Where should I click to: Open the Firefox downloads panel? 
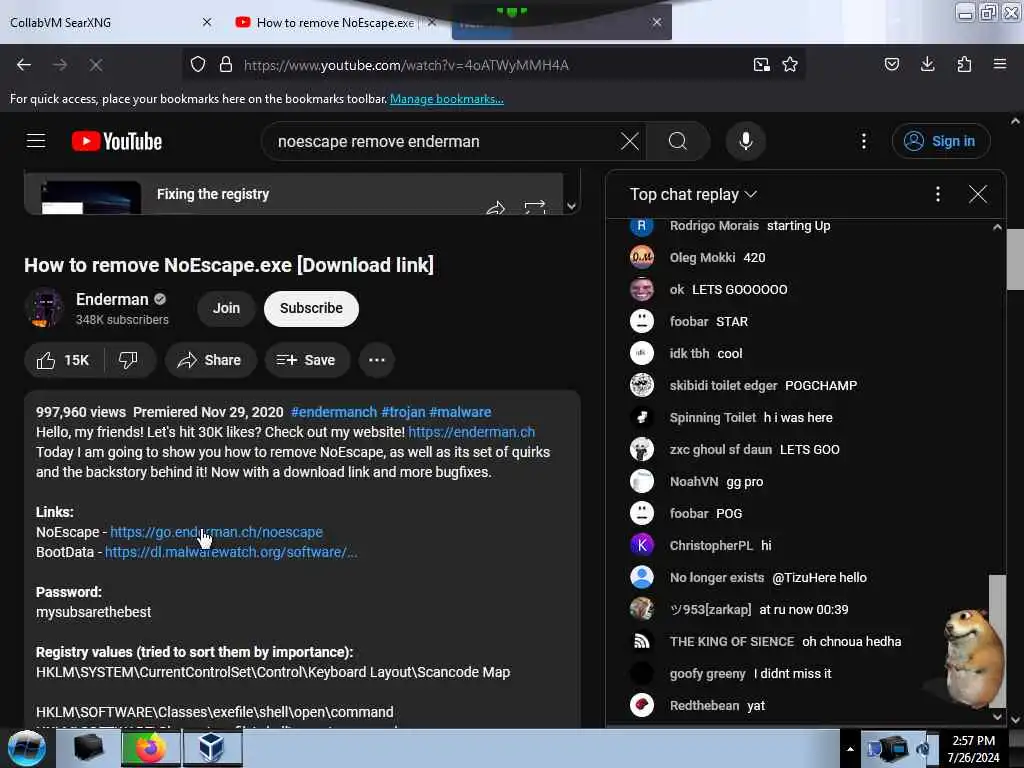tap(927, 64)
